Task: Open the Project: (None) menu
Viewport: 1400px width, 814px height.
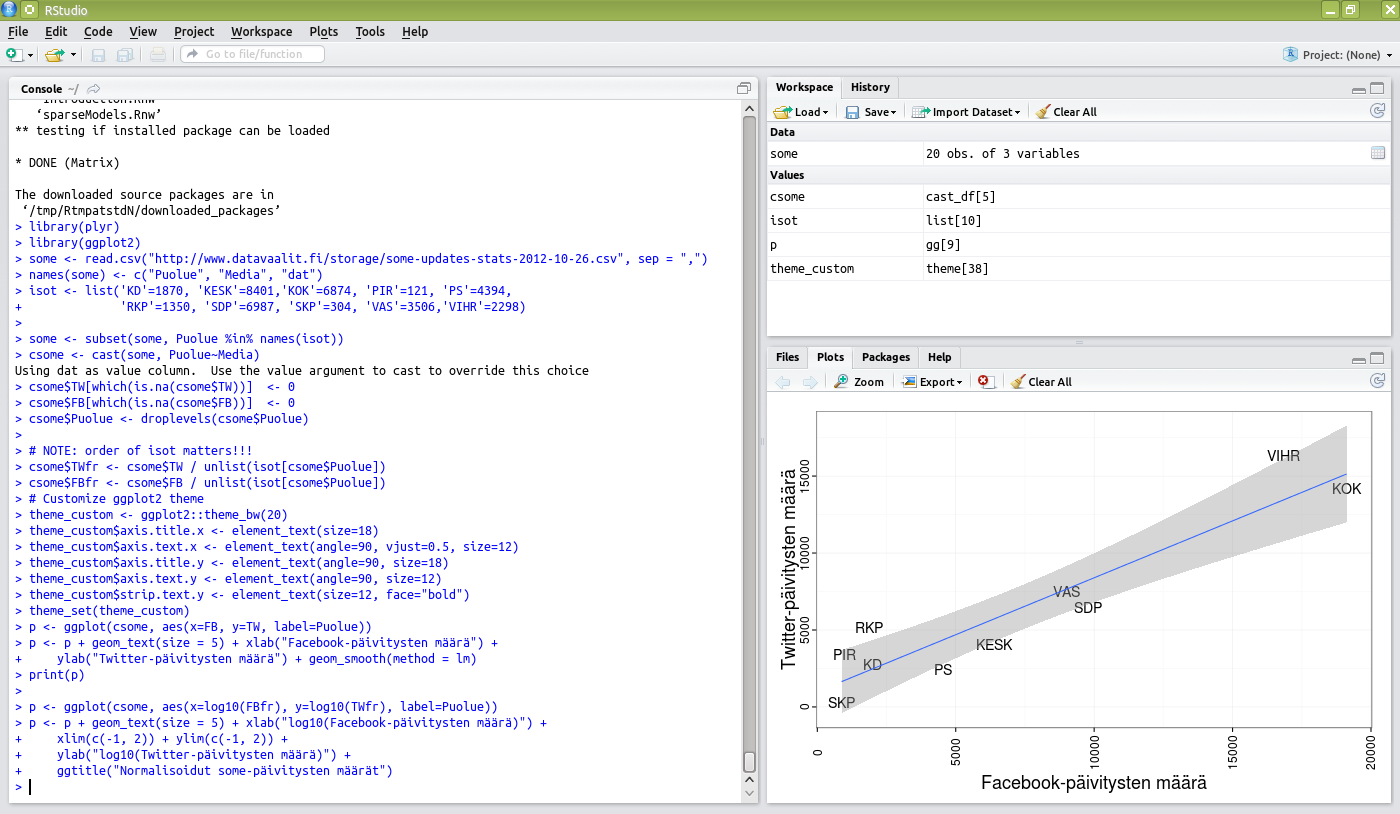Action: [1337, 55]
